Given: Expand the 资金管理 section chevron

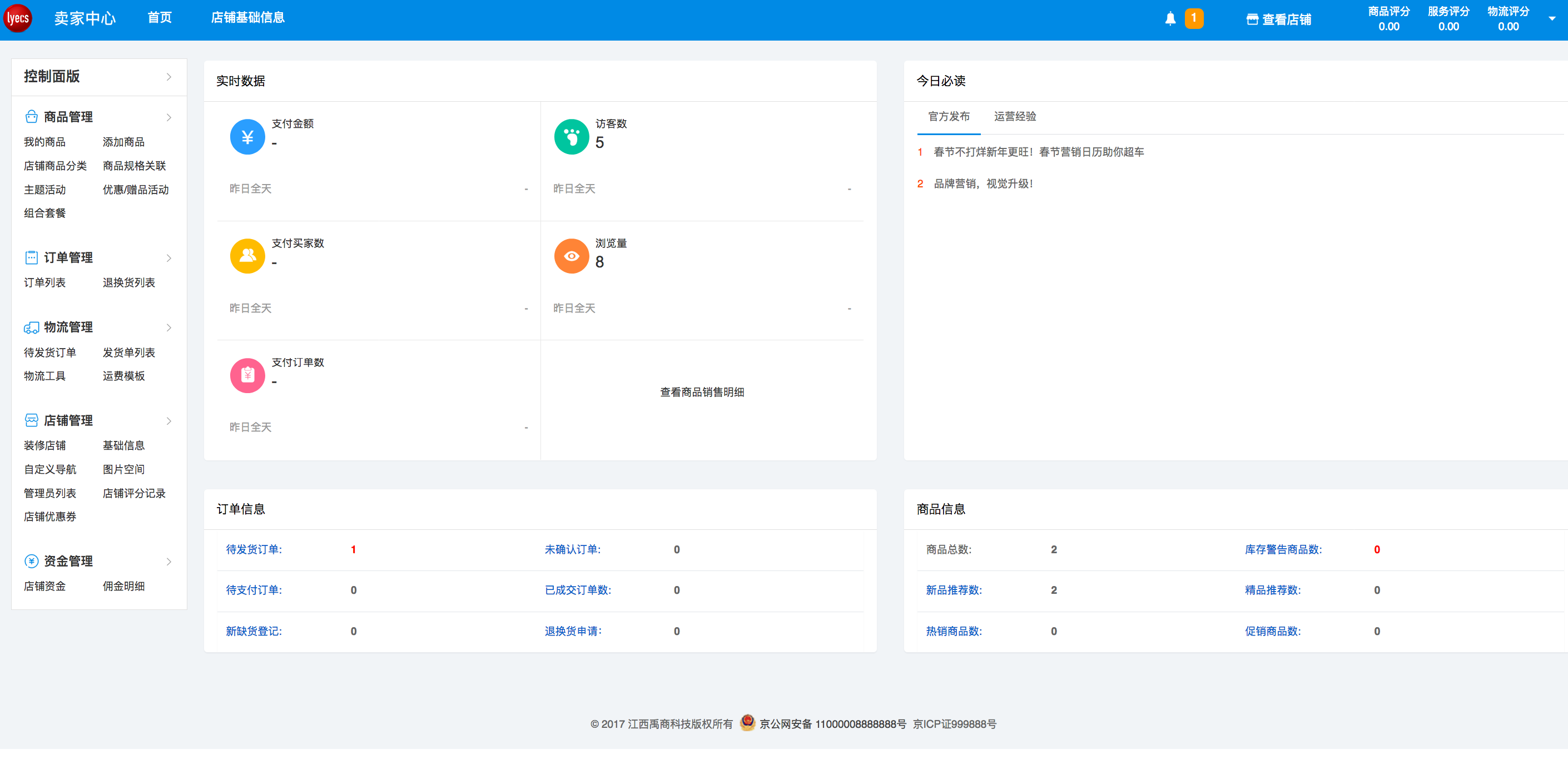Looking at the screenshot, I should coord(168,562).
